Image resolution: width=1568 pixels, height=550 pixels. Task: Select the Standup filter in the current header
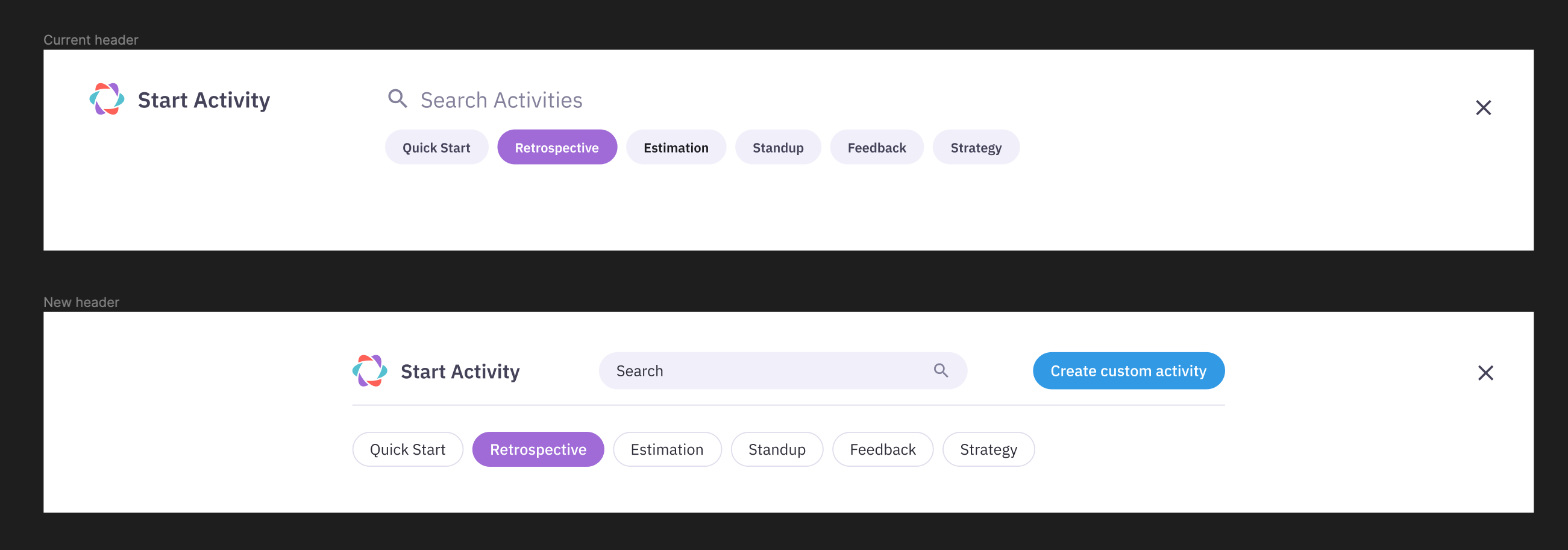(x=777, y=147)
